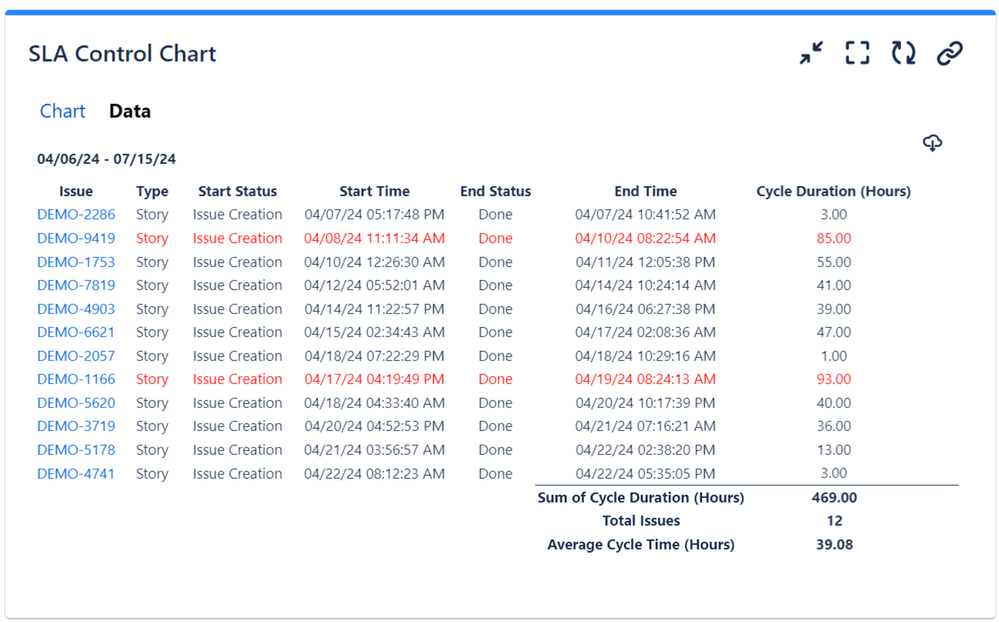Click cycle duration 1.00

tap(833, 356)
